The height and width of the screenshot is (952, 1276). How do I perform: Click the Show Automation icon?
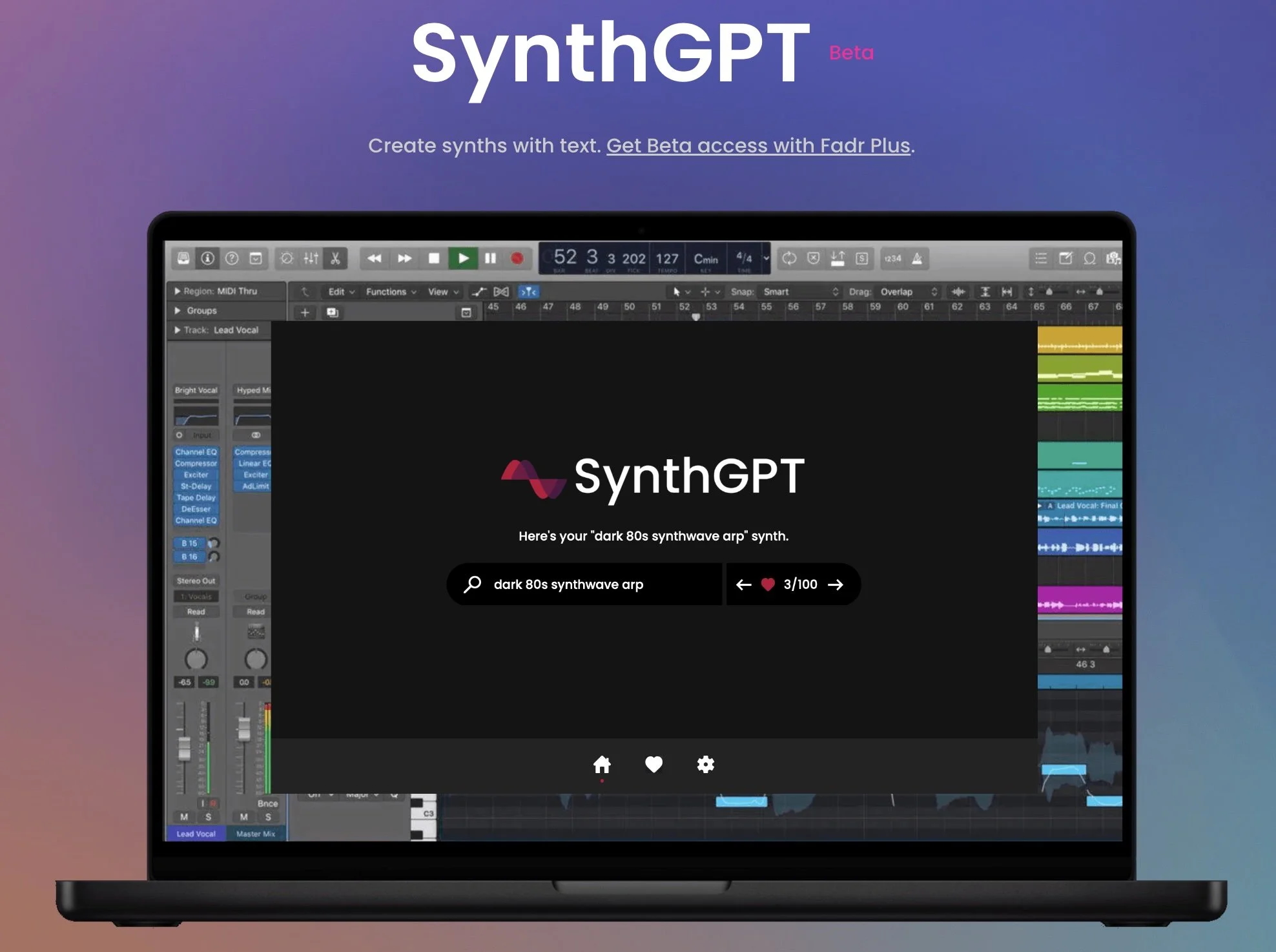[x=479, y=292]
